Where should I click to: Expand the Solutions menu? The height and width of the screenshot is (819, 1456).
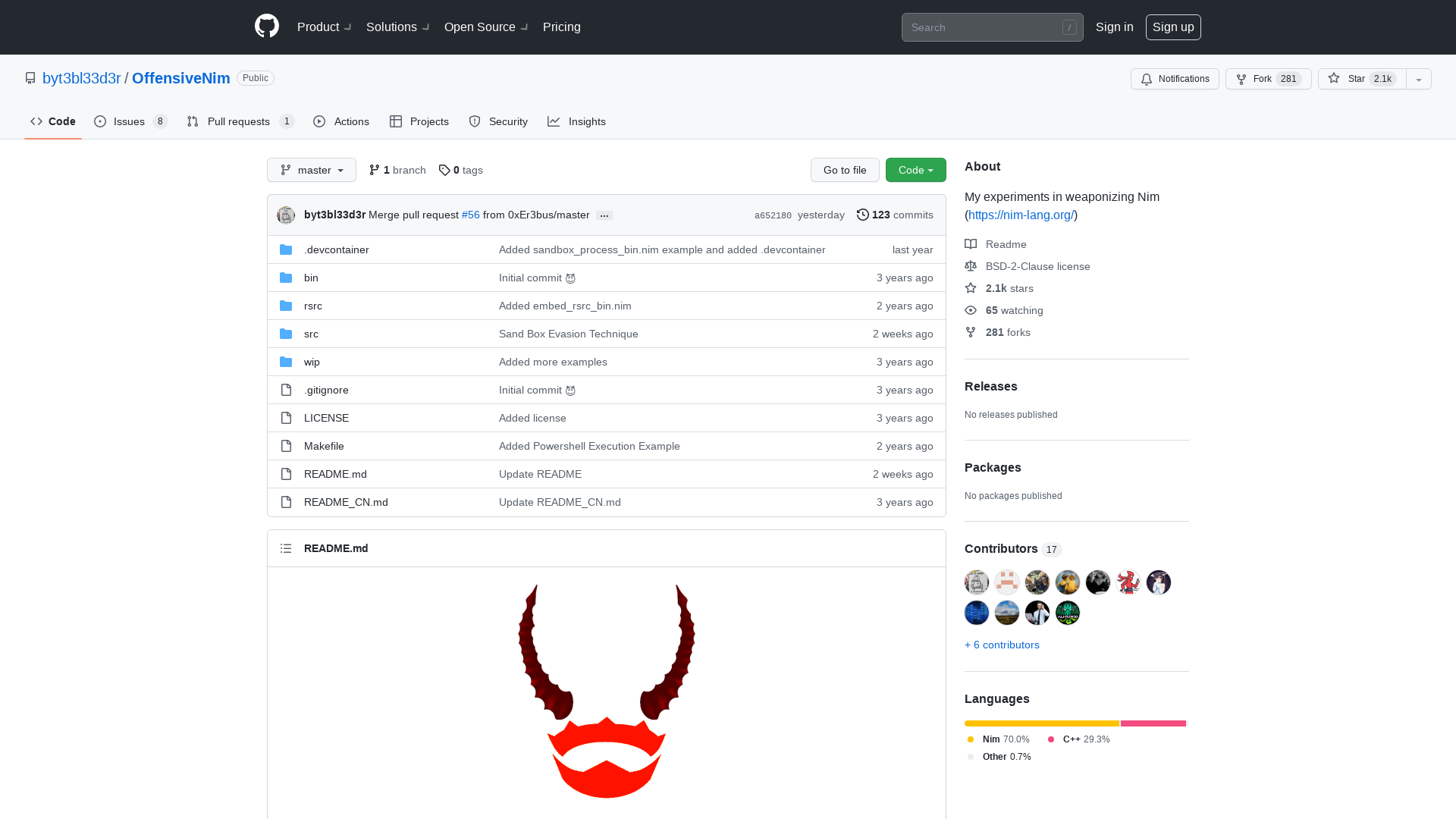coord(398,27)
